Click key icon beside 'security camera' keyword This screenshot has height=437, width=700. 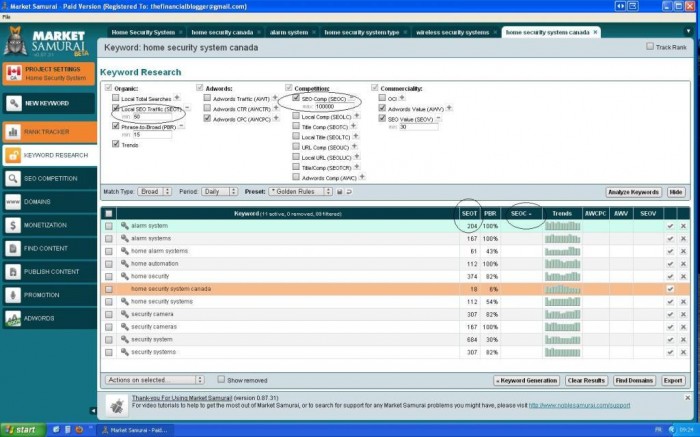125,314
